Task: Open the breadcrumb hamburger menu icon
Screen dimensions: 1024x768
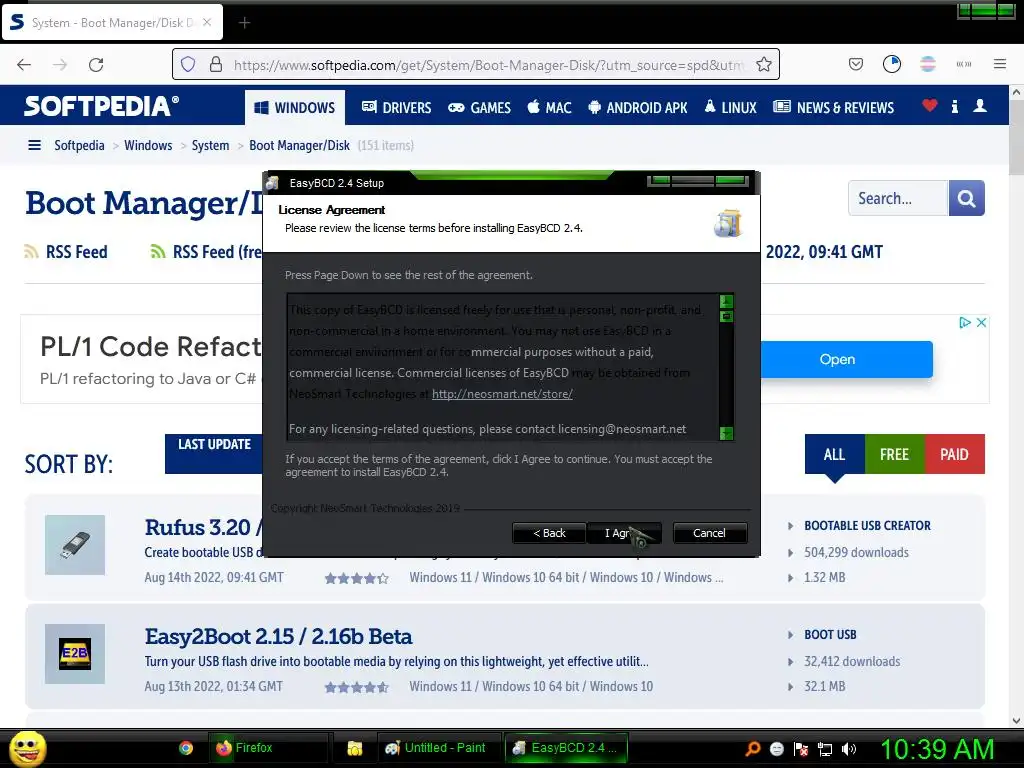Action: click(35, 145)
